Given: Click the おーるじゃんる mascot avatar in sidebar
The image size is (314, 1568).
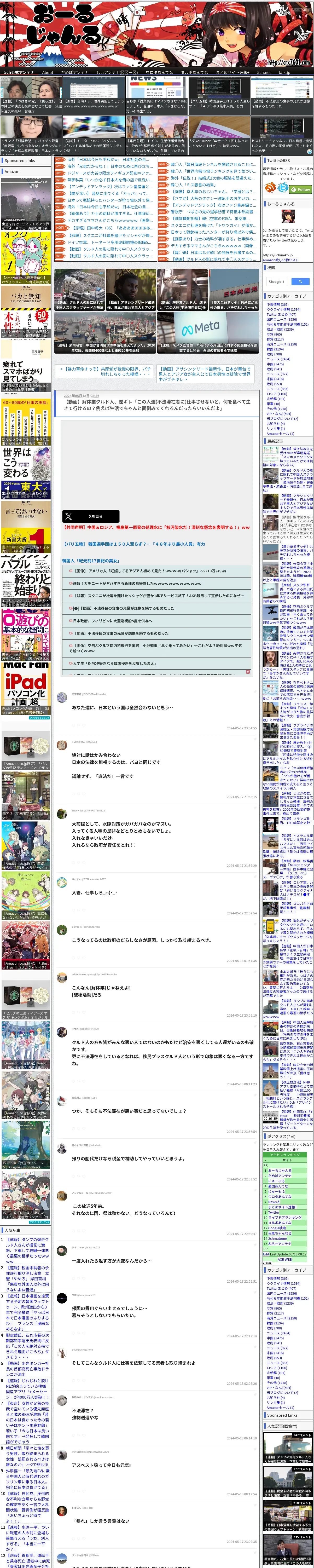Looking at the screenshot, I should tap(287, 217).
